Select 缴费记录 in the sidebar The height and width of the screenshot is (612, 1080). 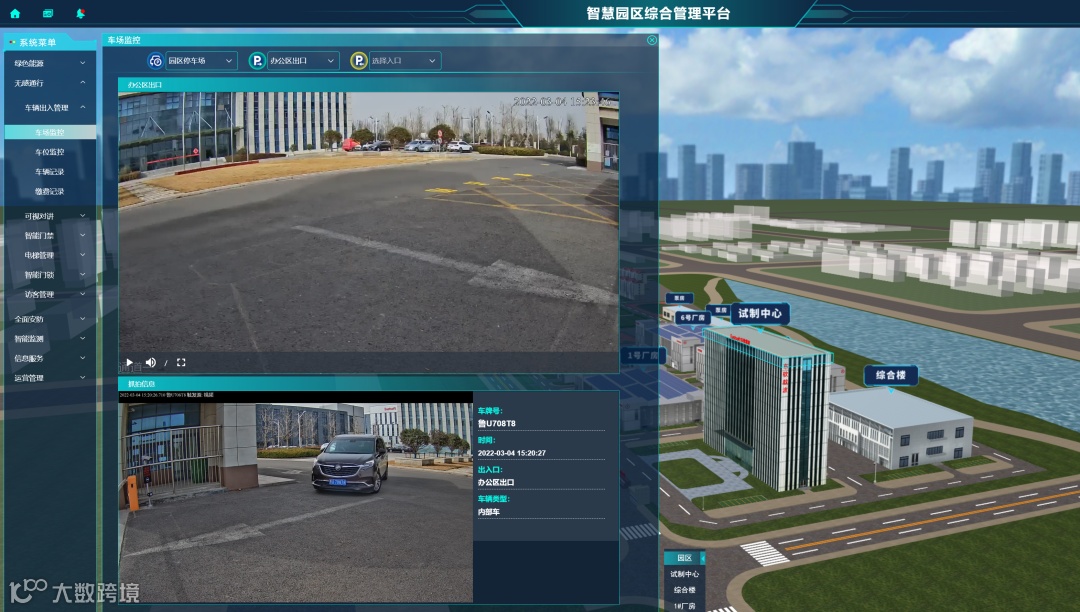pyautogui.click(x=50, y=191)
